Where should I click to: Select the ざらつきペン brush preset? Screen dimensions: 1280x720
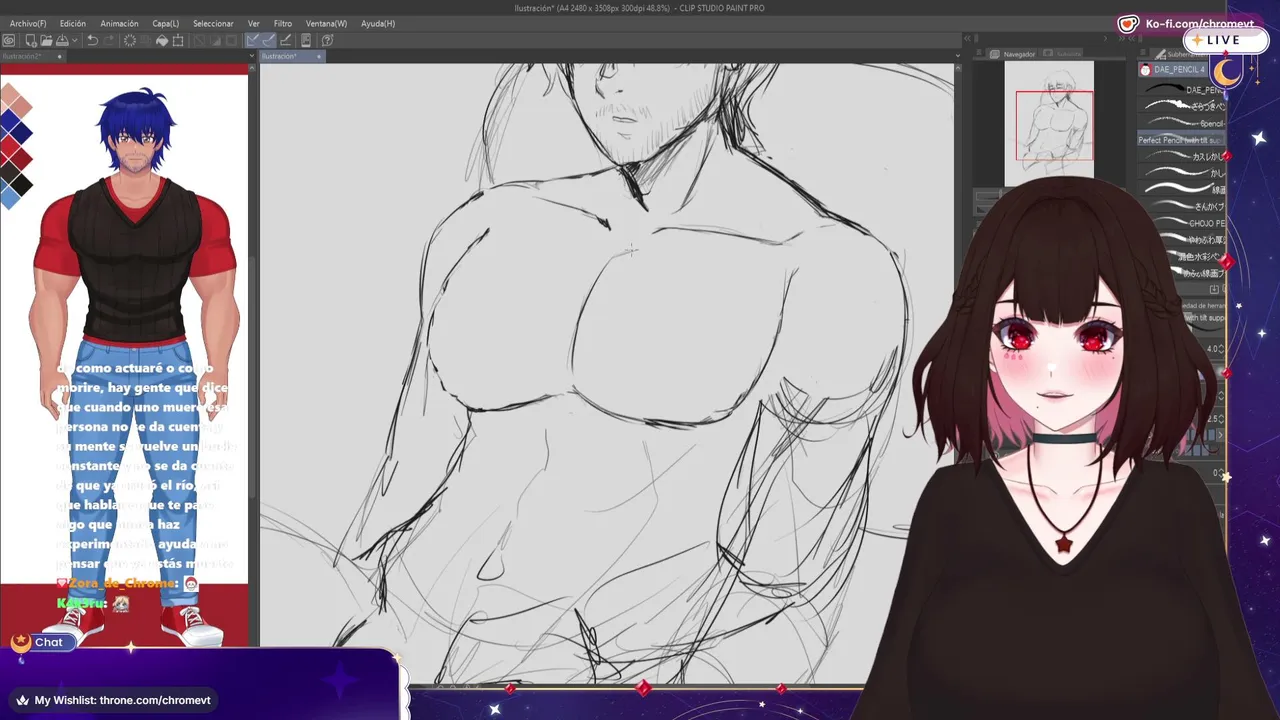pos(1182,105)
